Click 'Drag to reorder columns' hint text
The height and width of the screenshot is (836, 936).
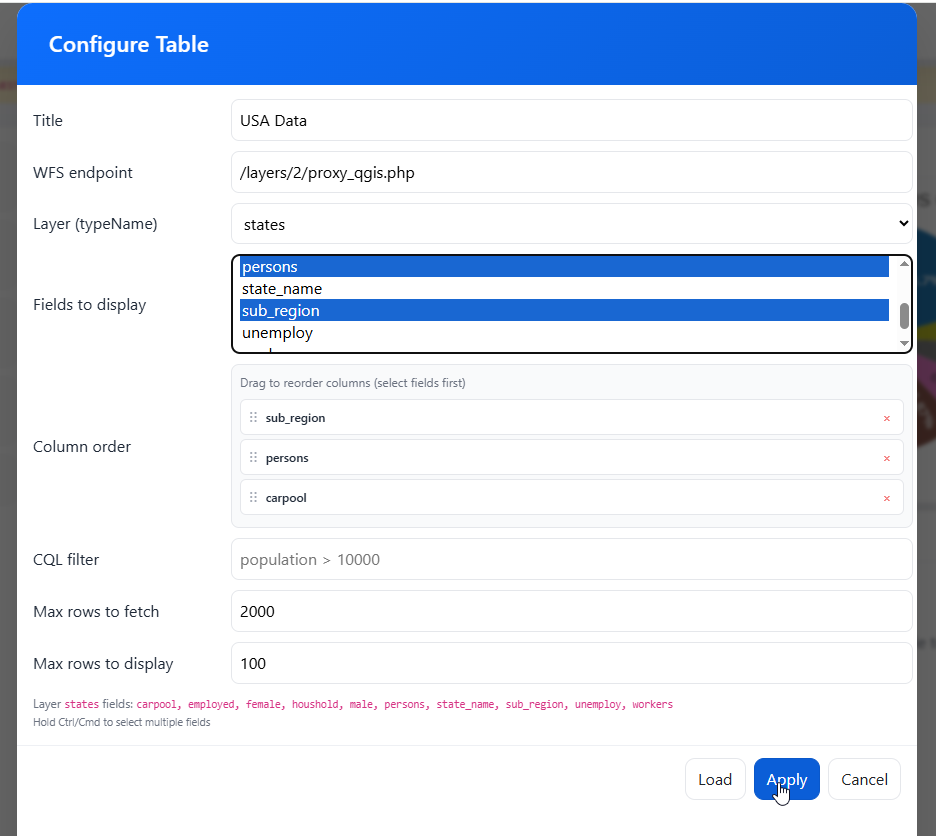point(353,383)
